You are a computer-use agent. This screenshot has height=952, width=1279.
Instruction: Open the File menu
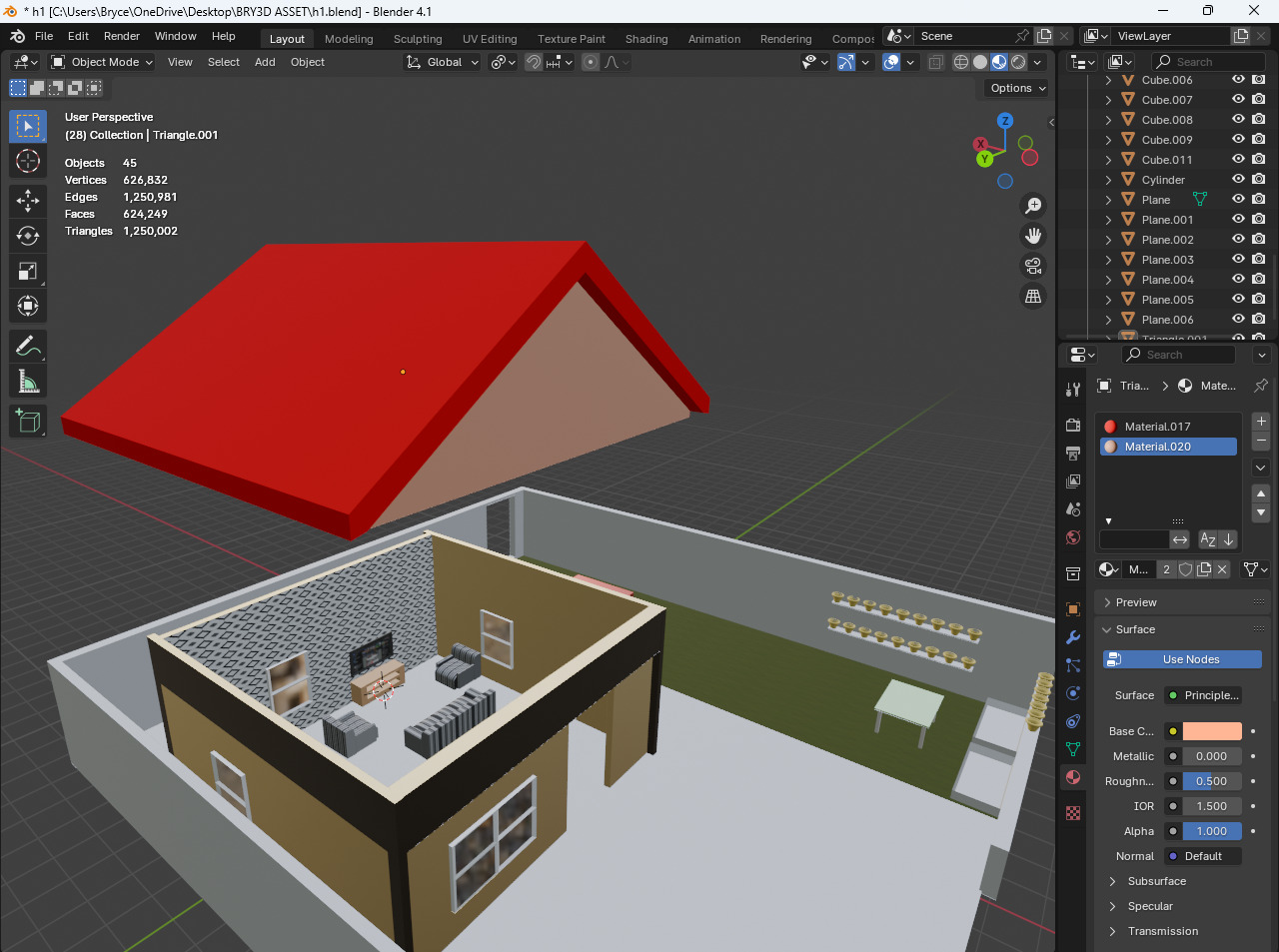pos(44,36)
